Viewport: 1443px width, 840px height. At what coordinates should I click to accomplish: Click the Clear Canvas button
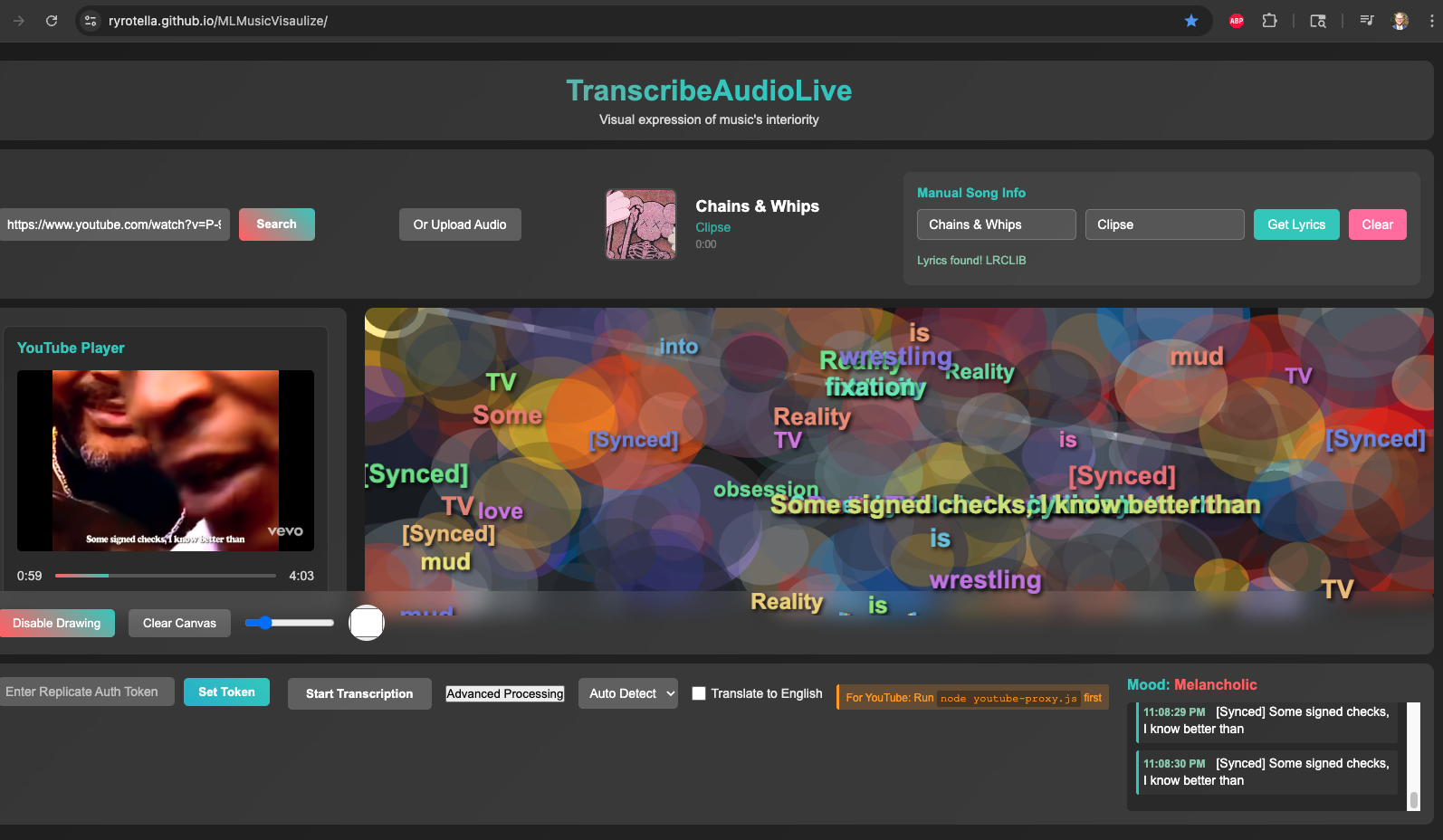179,623
